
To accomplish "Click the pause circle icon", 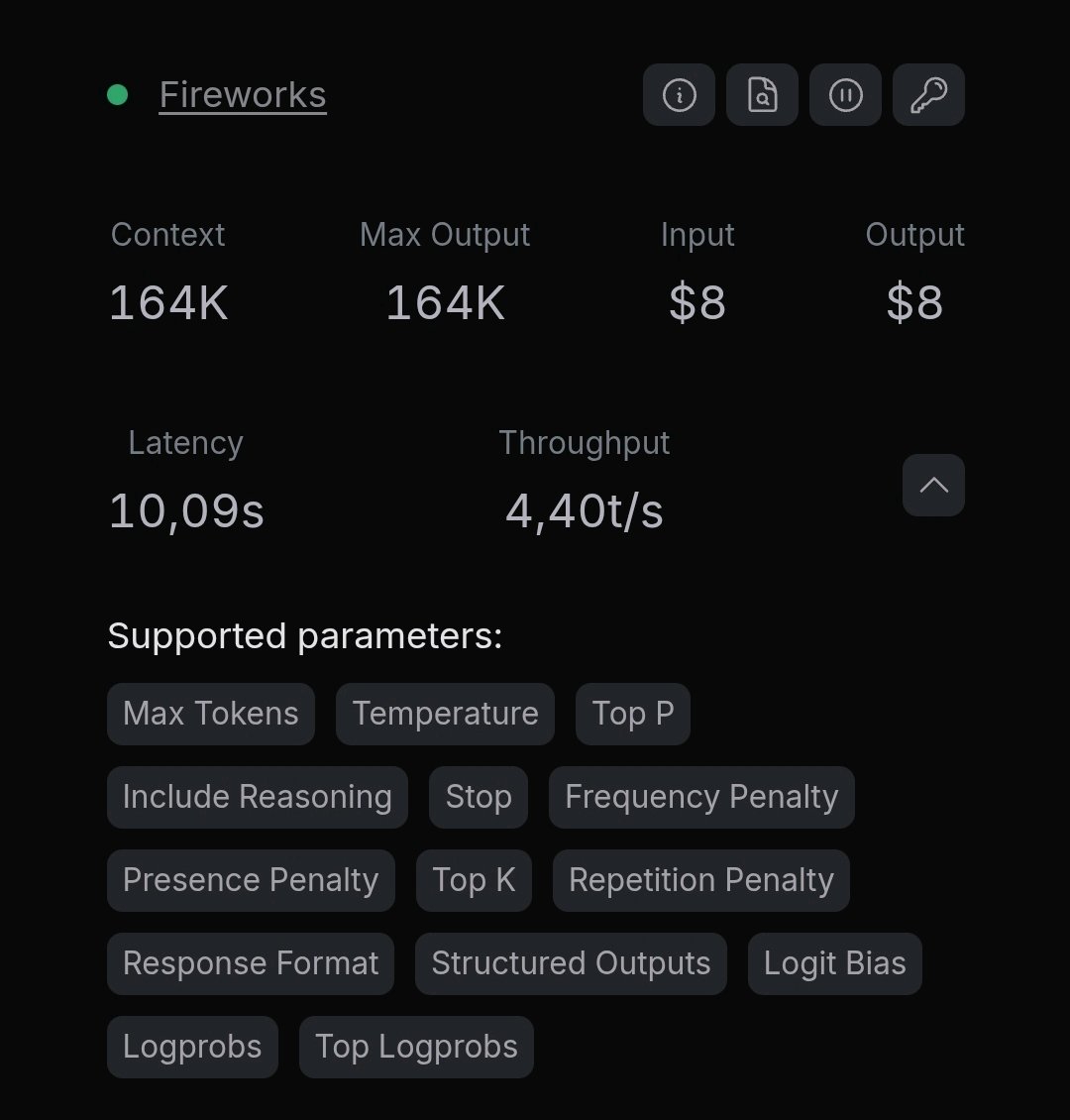I will [845, 95].
